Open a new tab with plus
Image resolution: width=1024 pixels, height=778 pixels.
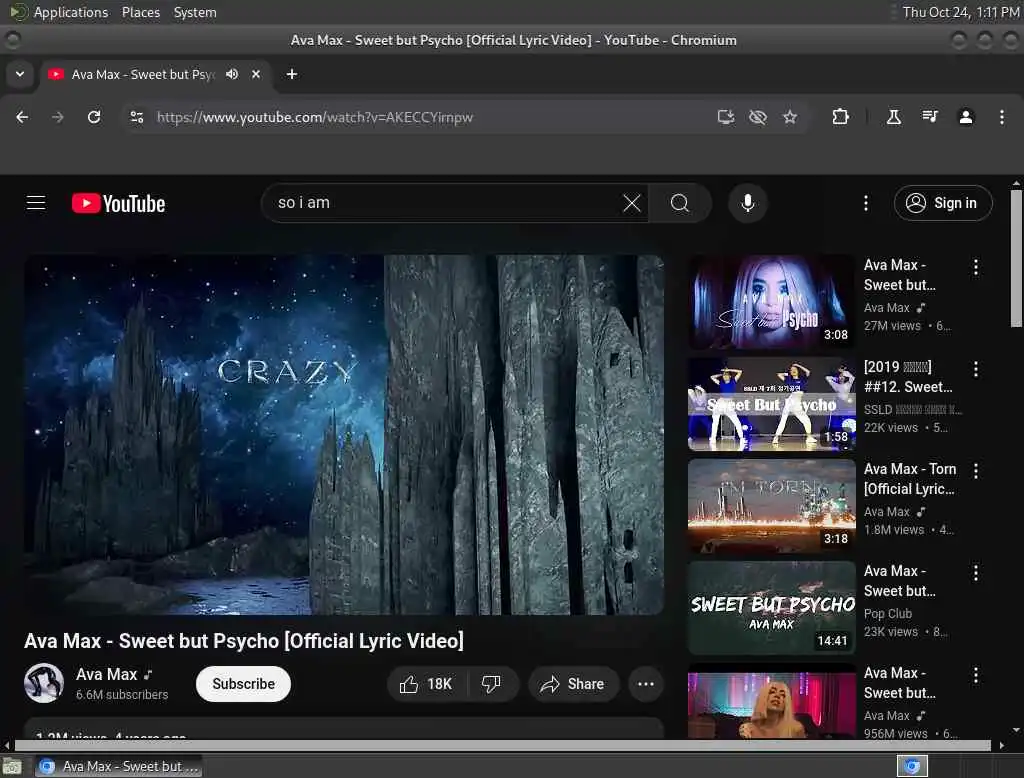(292, 74)
